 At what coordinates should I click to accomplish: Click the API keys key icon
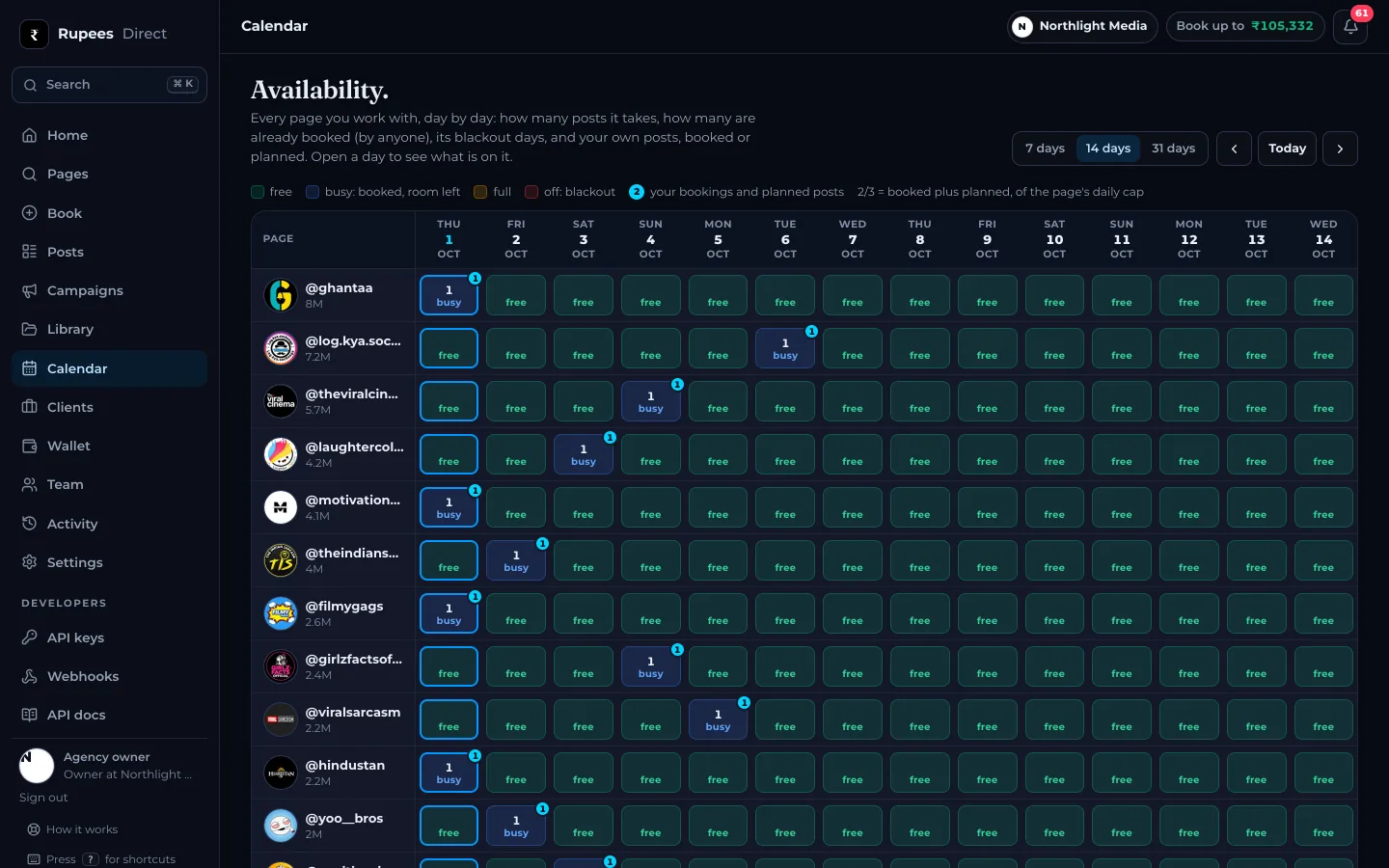pyautogui.click(x=30, y=637)
